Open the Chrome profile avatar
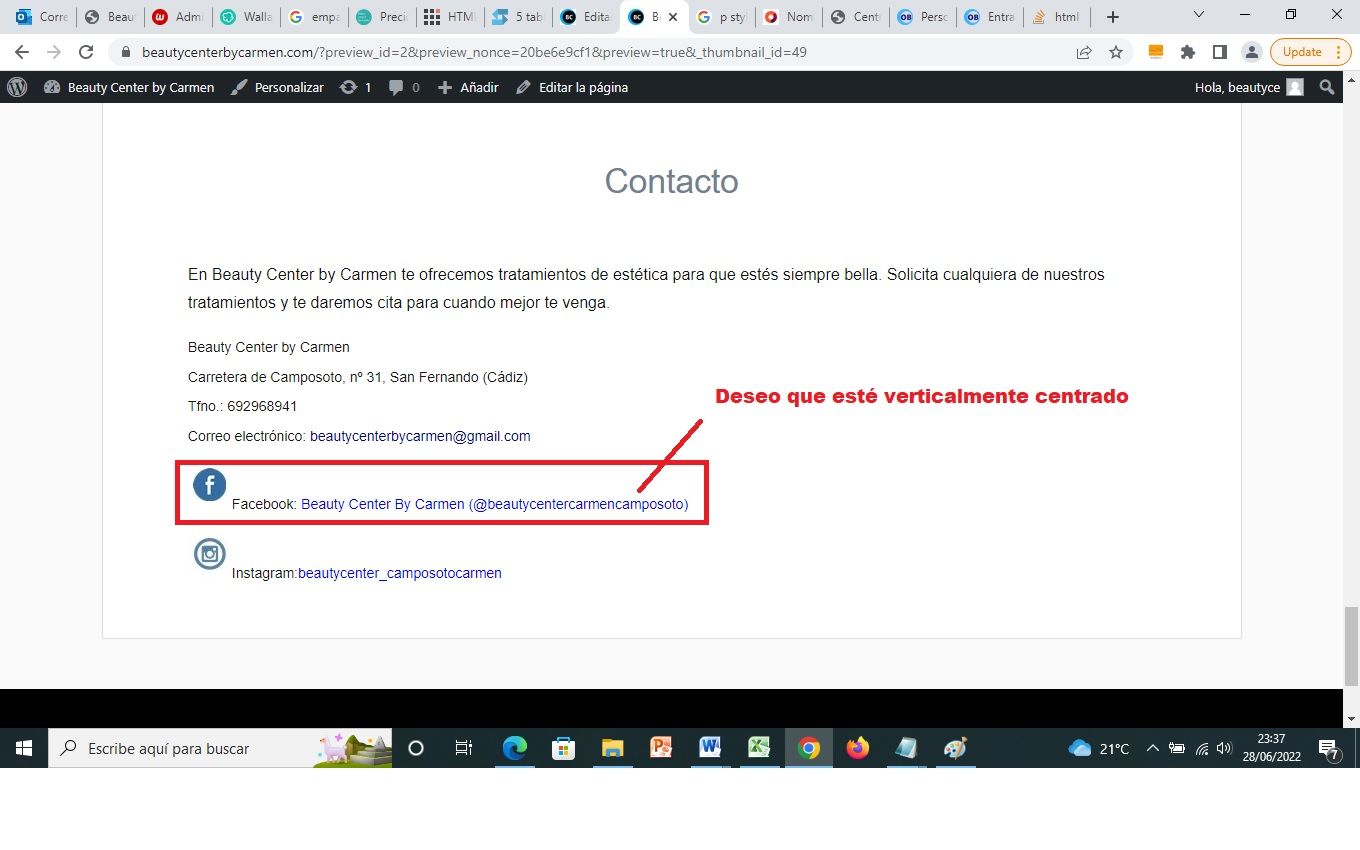This screenshot has width=1360, height=850. point(1251,52)
